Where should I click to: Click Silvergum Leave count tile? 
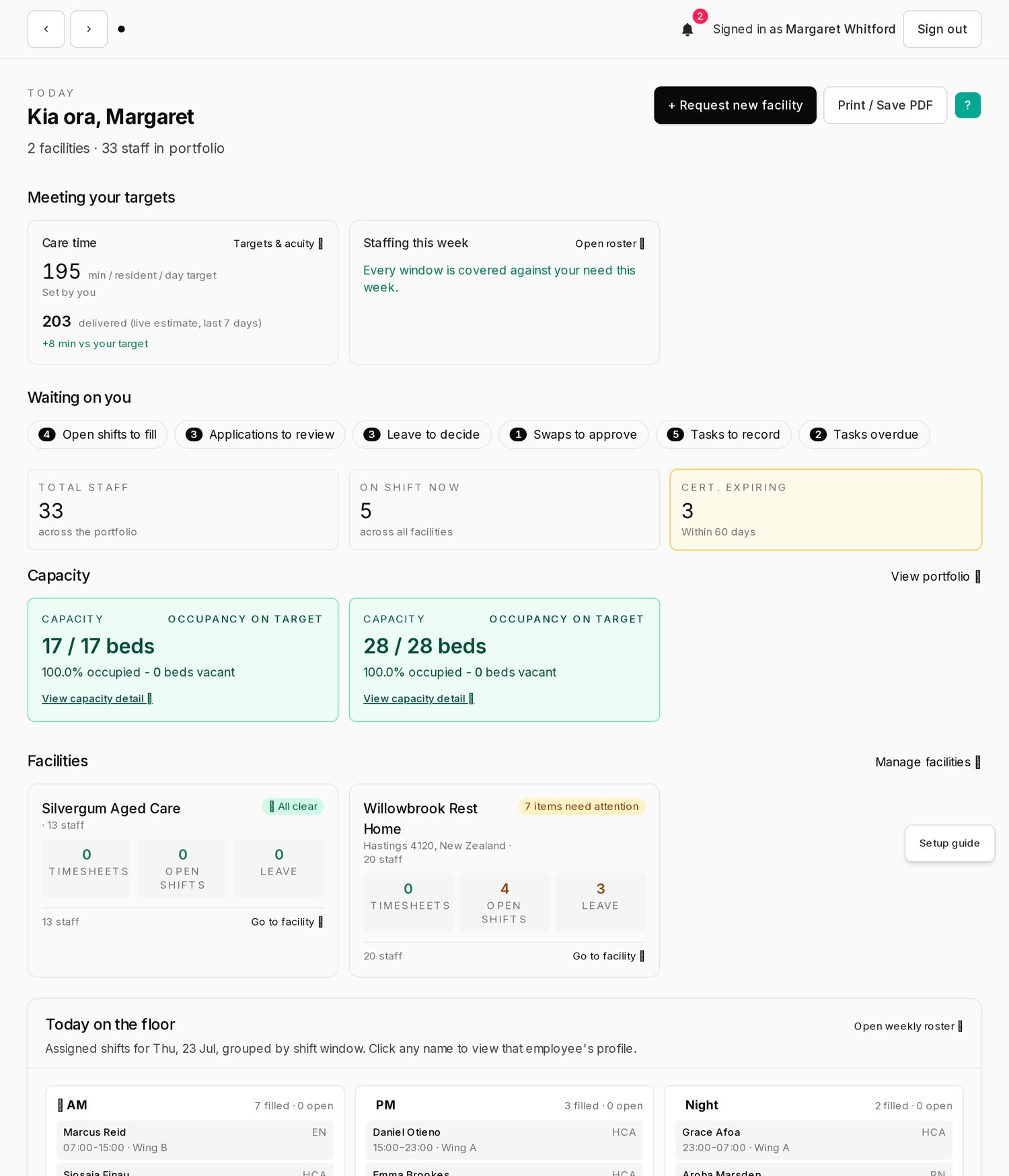(279, 868)
